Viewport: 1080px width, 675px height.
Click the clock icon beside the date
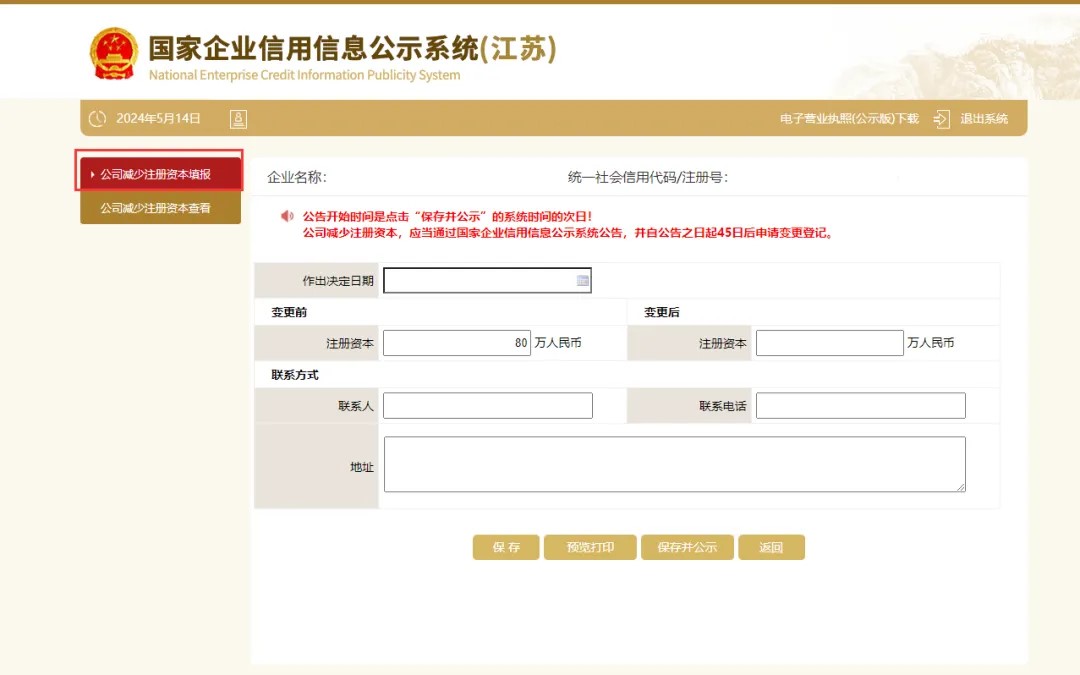[x=97, y=119]
